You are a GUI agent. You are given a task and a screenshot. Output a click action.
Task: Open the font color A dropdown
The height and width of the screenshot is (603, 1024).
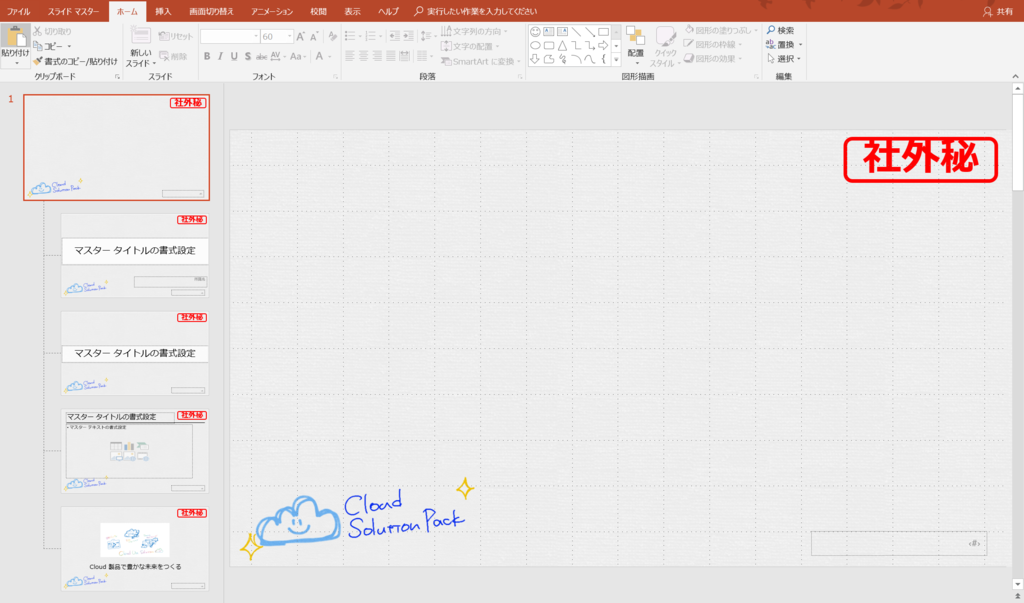pyautogui.click(x=323, y=56)
